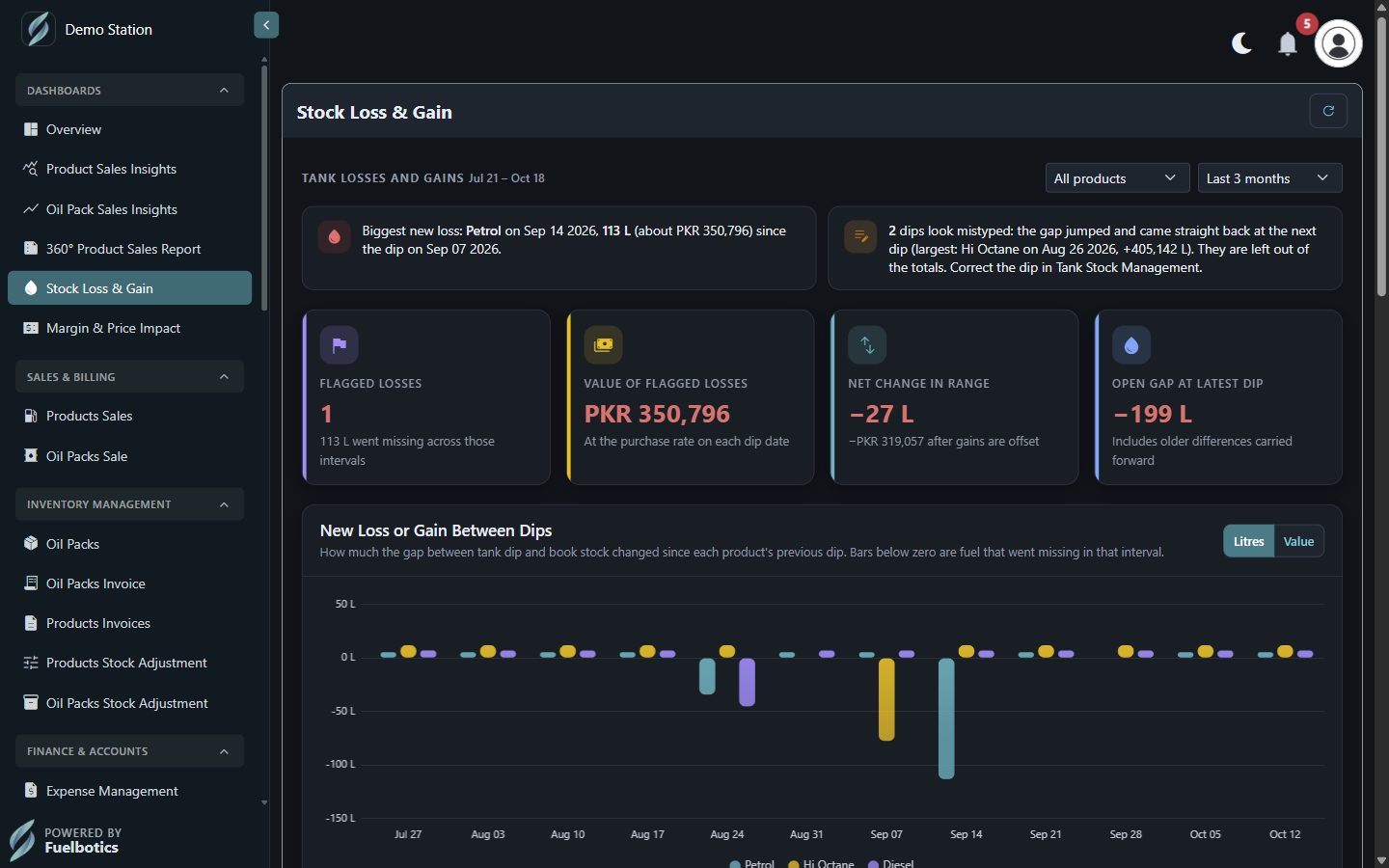Collapse the Inventory Management section
The image size is (1389, 868).
(129, 503)
